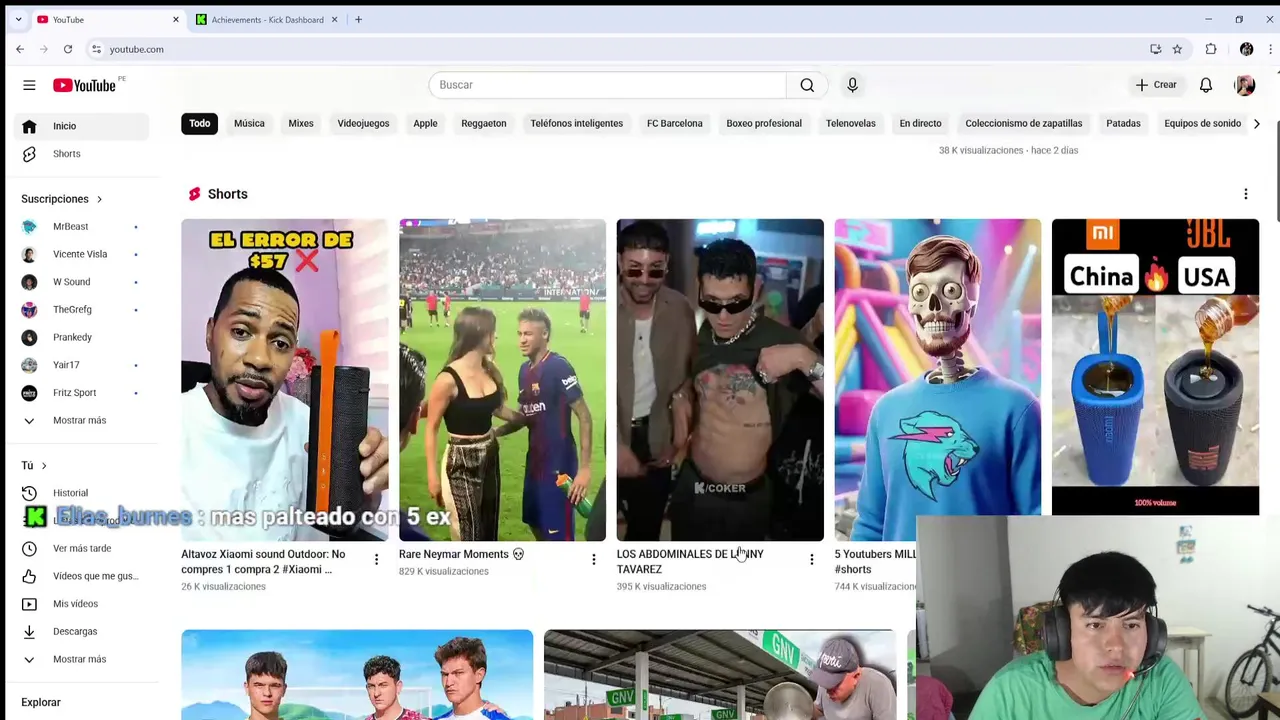Select the Patadas chip

1123,124
